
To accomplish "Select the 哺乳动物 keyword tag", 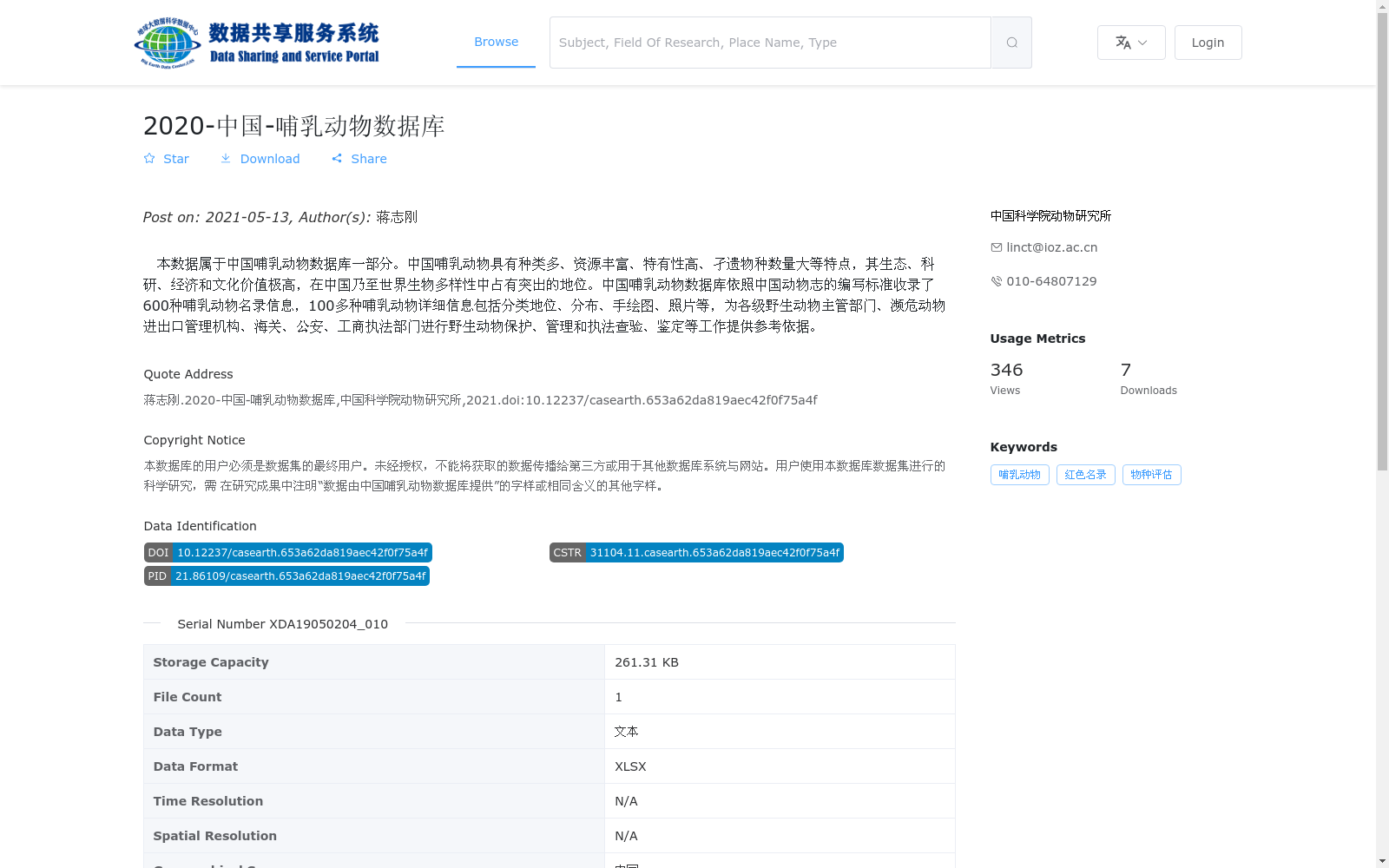I will (x=1019, y=475).
